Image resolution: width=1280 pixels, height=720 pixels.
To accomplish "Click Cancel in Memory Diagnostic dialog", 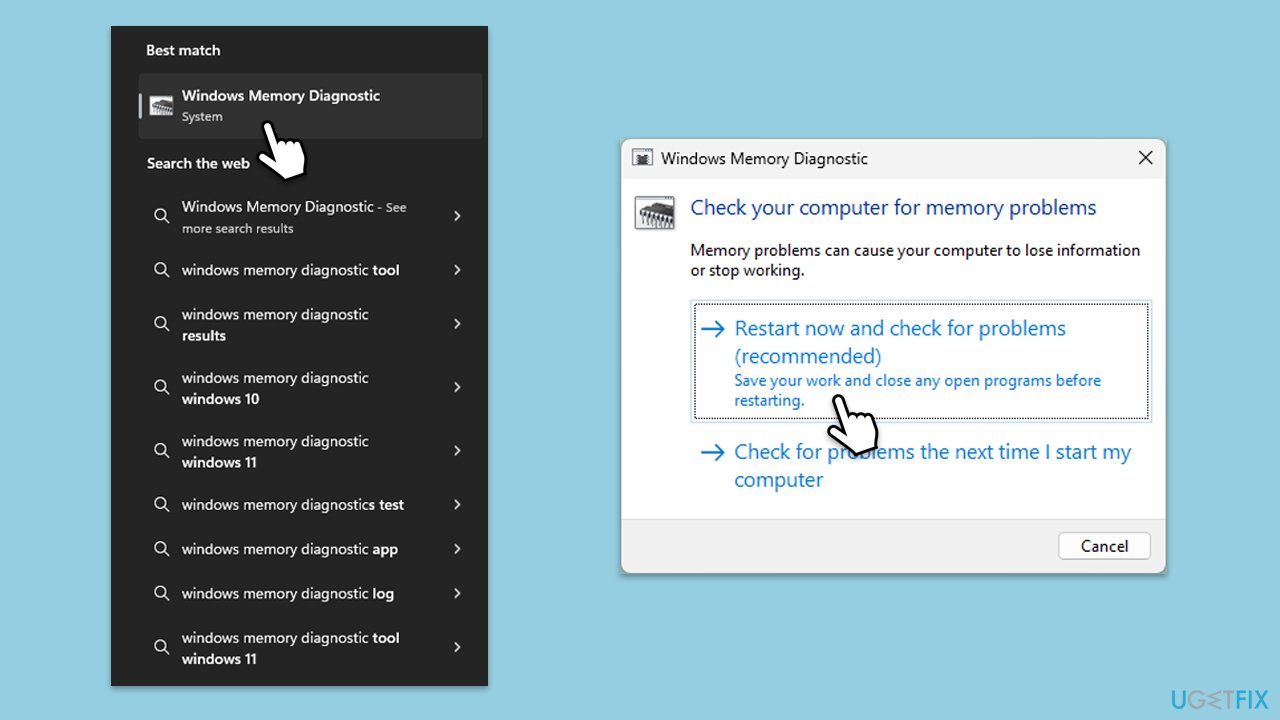I will 1105,546.
